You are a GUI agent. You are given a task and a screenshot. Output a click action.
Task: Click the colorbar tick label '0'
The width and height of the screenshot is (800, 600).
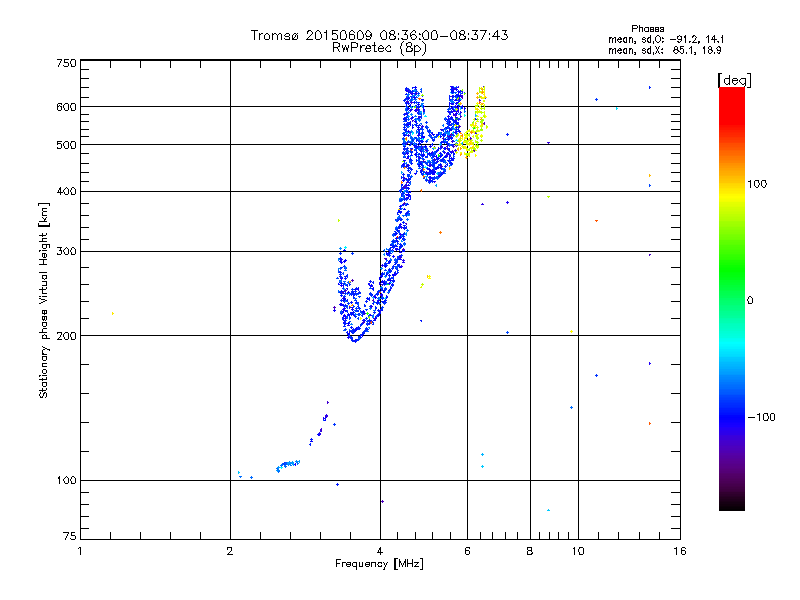coord(750,301)
